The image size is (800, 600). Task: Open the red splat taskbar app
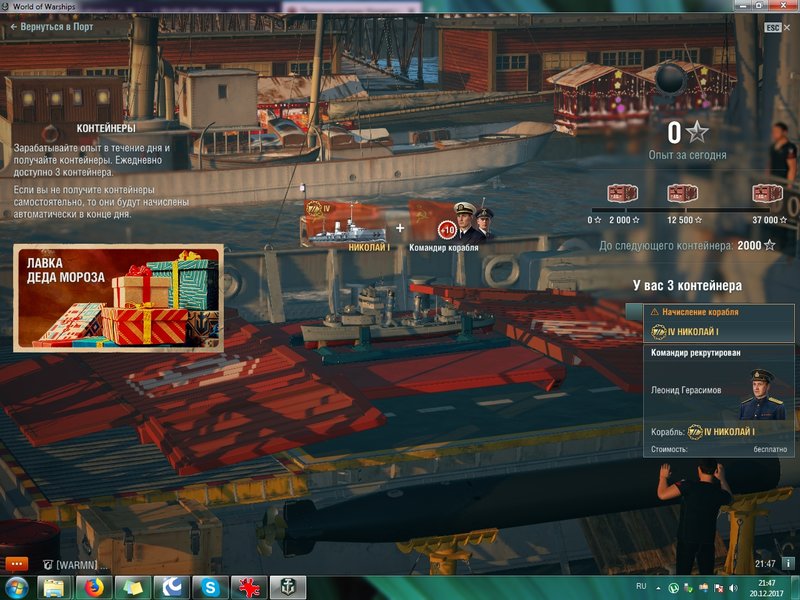(x=249, y=588)
